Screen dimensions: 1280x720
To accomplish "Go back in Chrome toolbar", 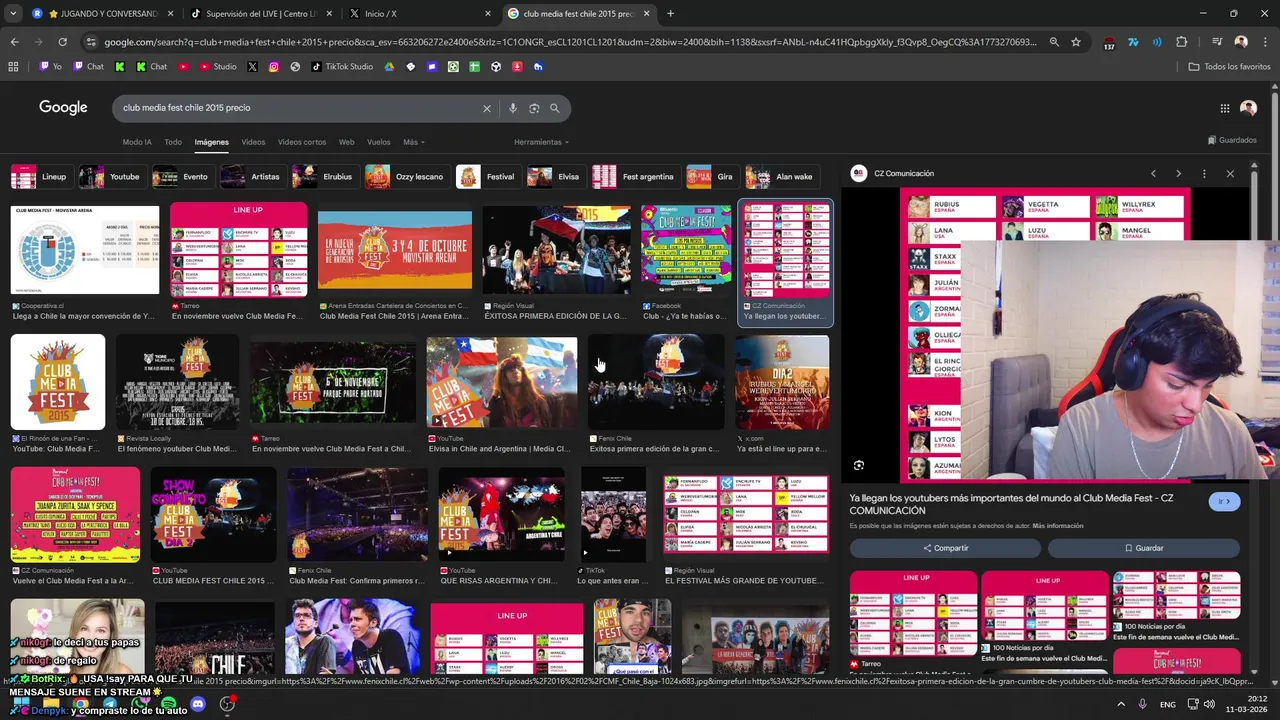I will [14, 42].
